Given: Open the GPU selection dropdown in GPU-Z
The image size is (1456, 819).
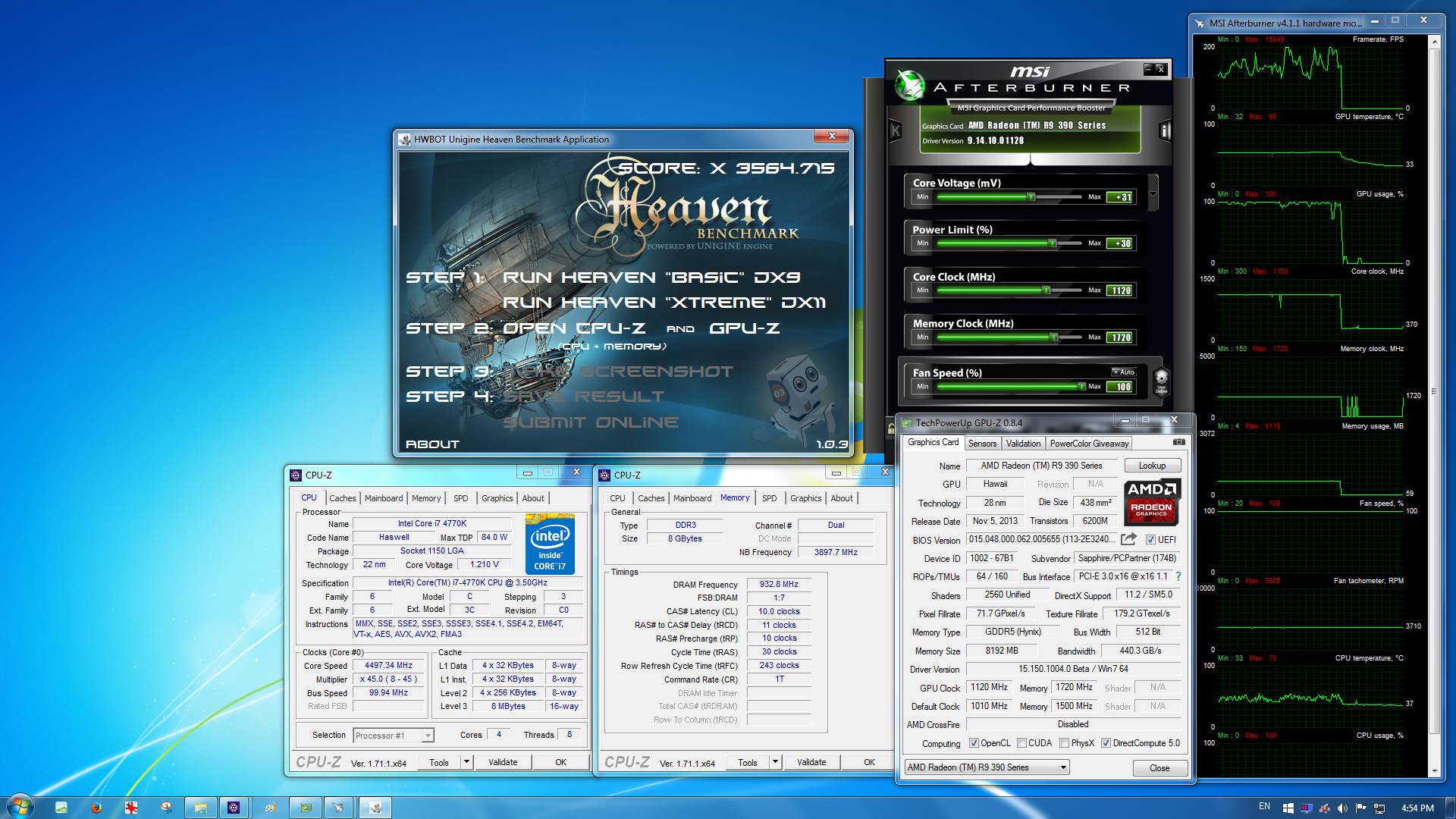Looking at the screenshot, I should 987,767.
